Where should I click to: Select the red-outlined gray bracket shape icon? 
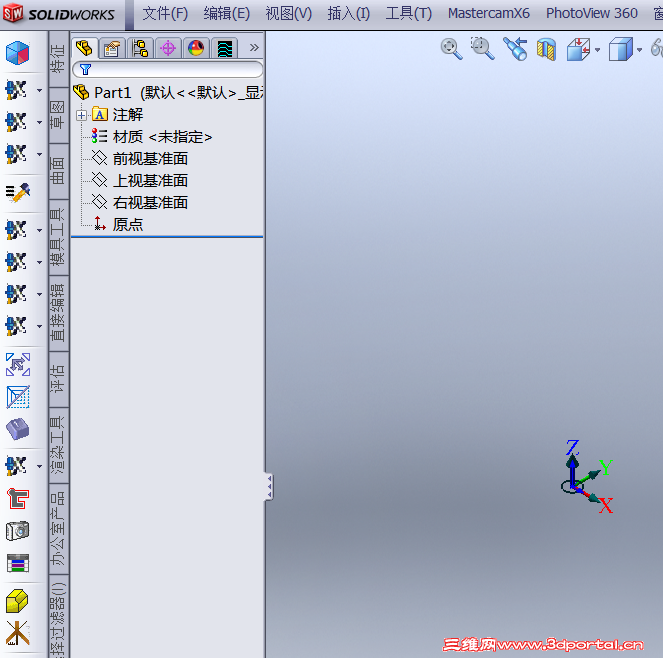point(18,498)
